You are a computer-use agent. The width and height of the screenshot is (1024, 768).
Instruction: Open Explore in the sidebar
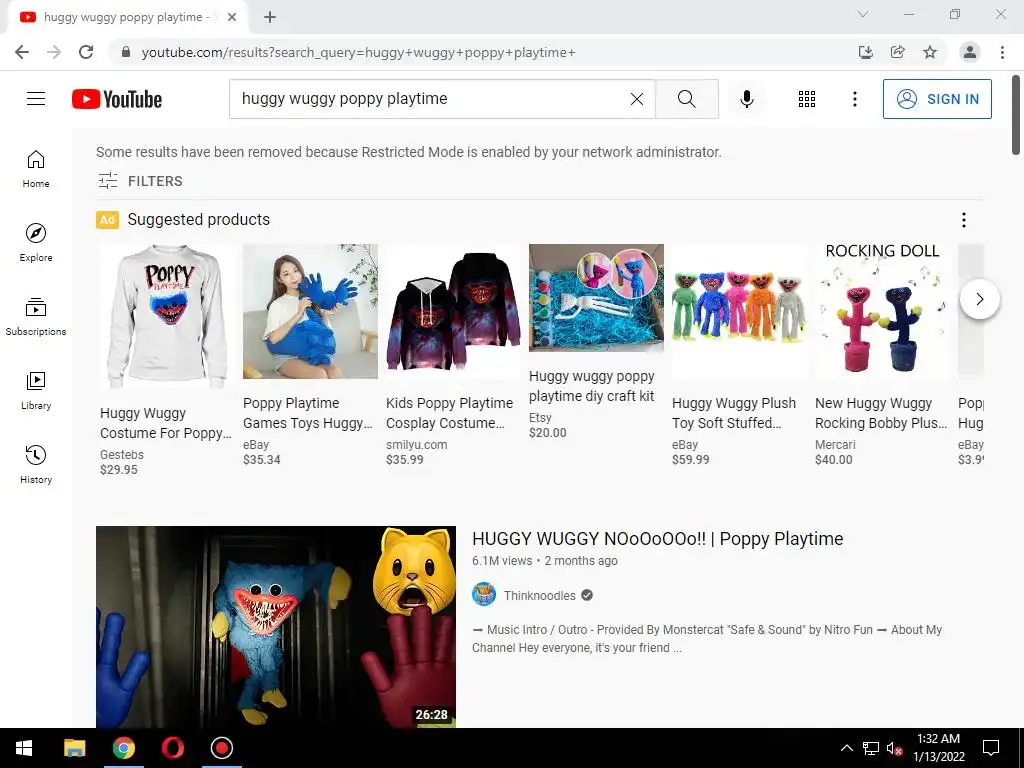point(36,243)
